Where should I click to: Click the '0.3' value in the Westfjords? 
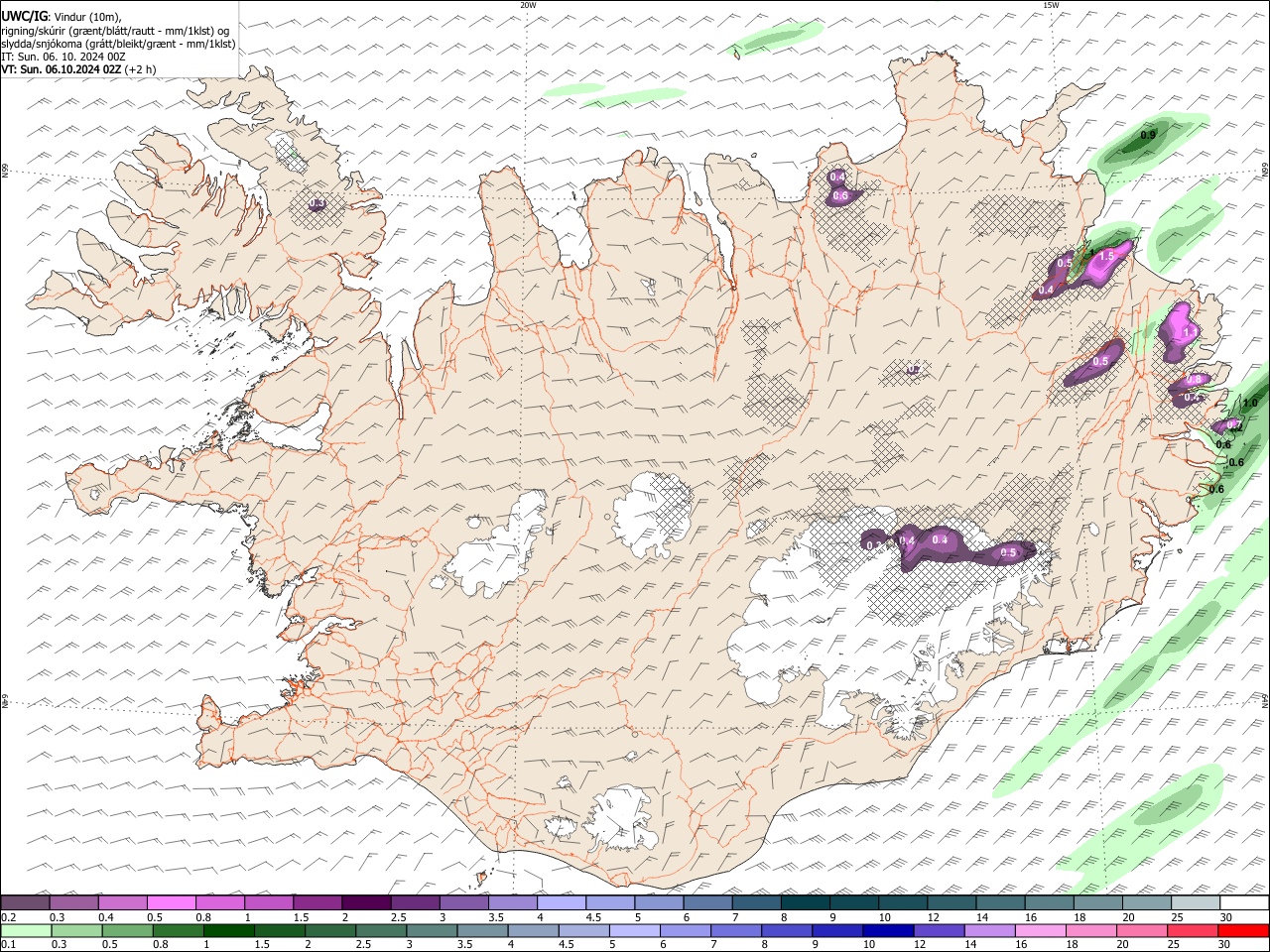pos(317,203)
